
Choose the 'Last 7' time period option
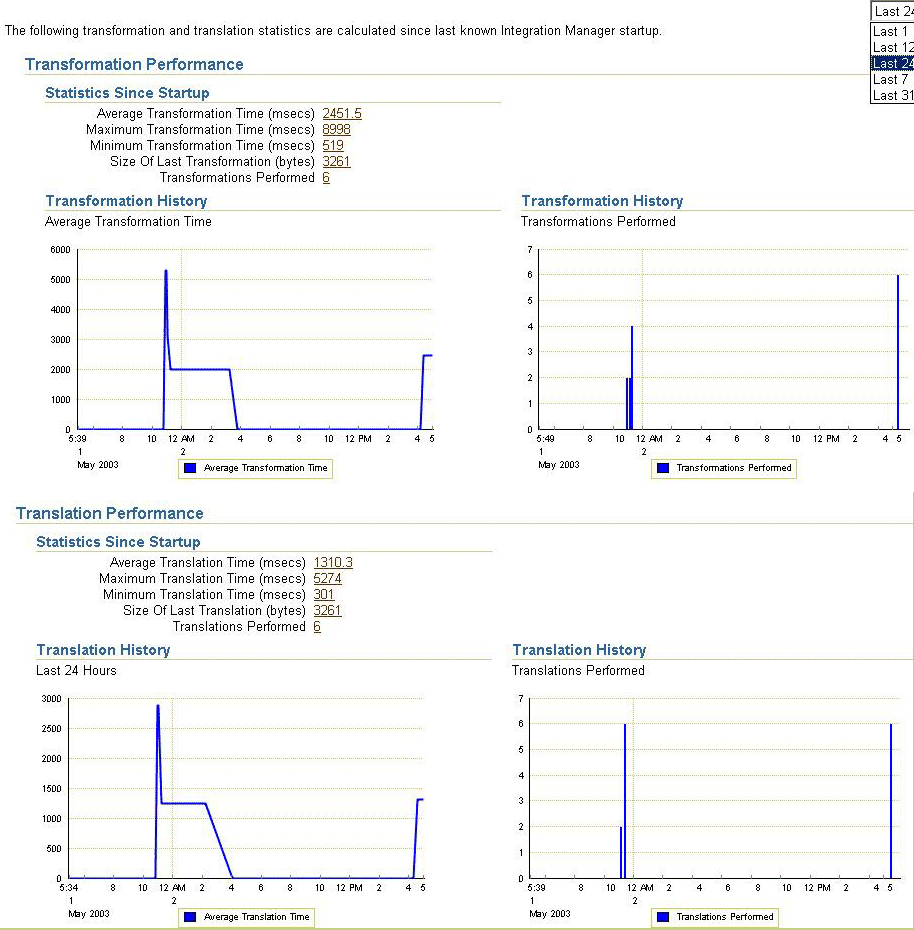tap(893, 79)
